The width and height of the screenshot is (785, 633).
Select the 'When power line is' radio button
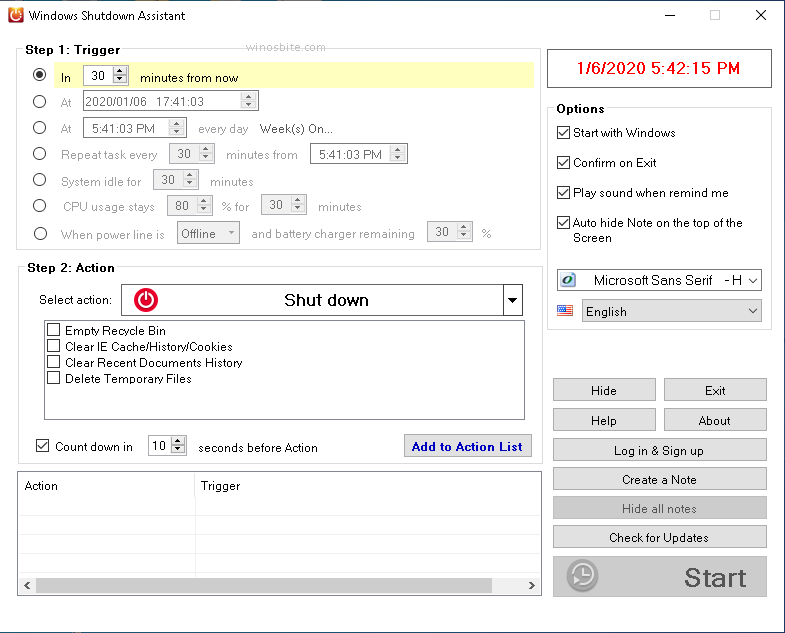40,233
